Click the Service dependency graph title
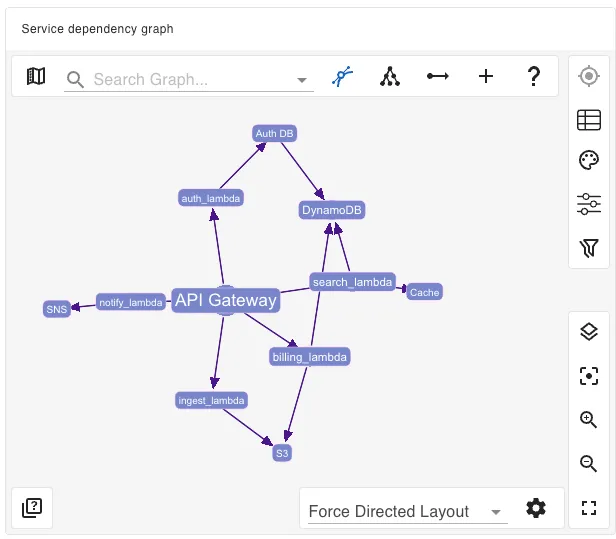This screenshot has height=539, width=616. tap(97, 29)
